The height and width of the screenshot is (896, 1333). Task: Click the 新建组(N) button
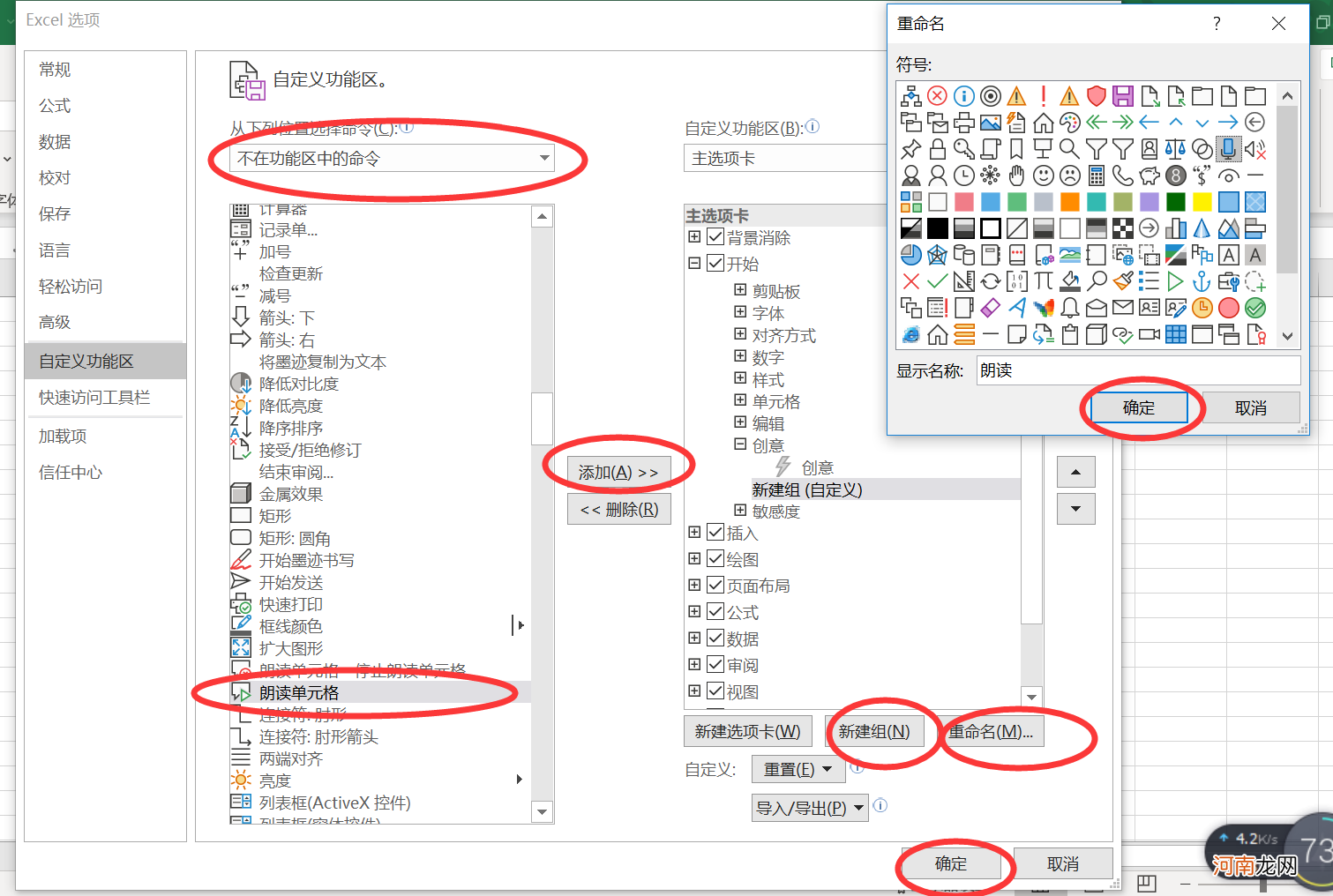pyautogui.click(x=873, y=732)
